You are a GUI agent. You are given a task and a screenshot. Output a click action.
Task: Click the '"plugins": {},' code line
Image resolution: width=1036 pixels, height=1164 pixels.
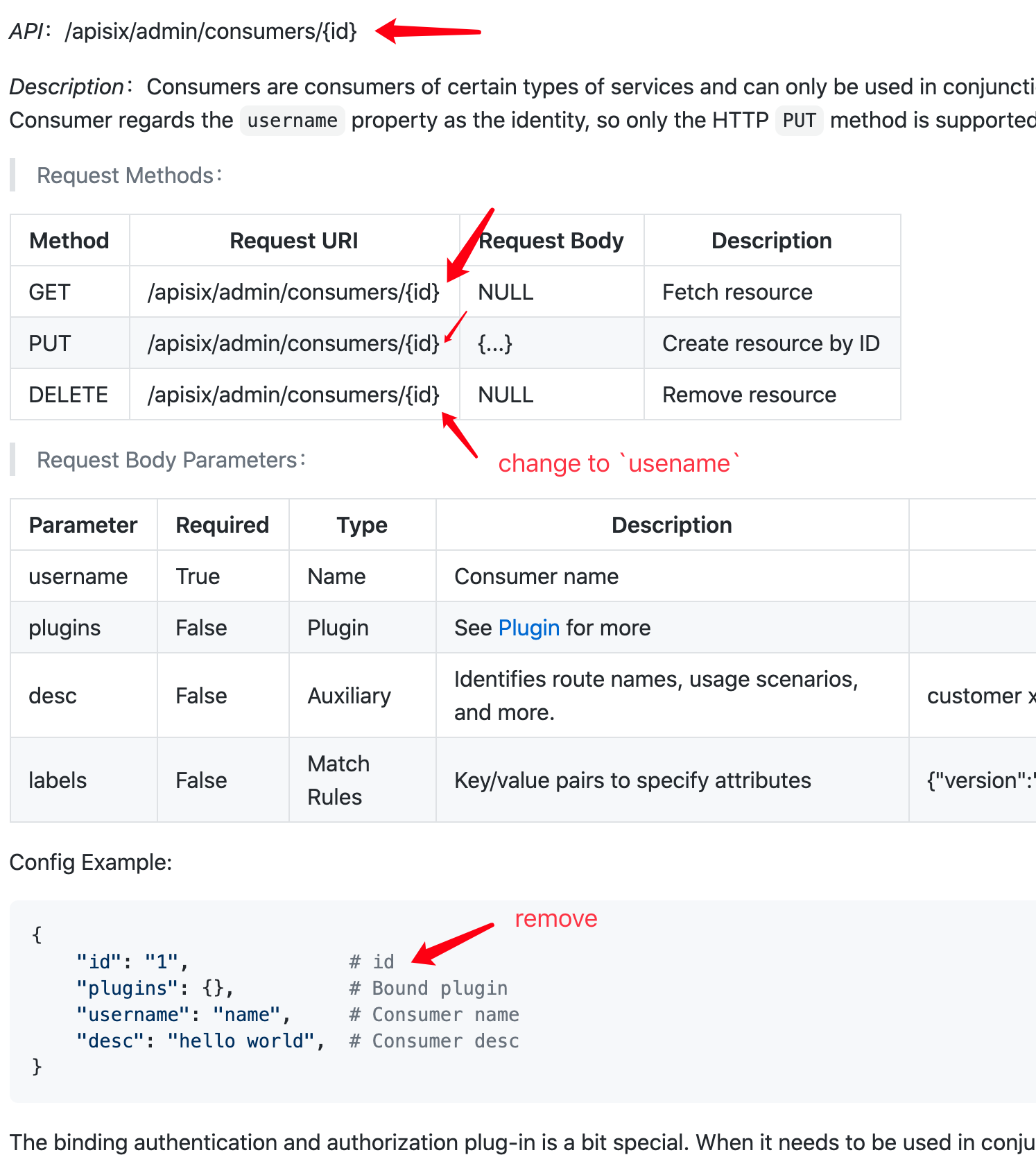(x=155, y=988)
